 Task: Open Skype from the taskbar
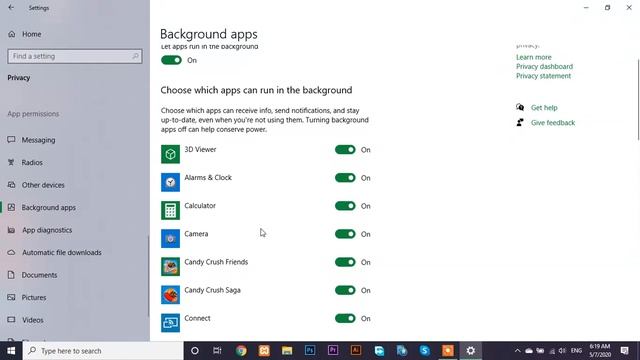pyautogui.click(x=424, y=351)
